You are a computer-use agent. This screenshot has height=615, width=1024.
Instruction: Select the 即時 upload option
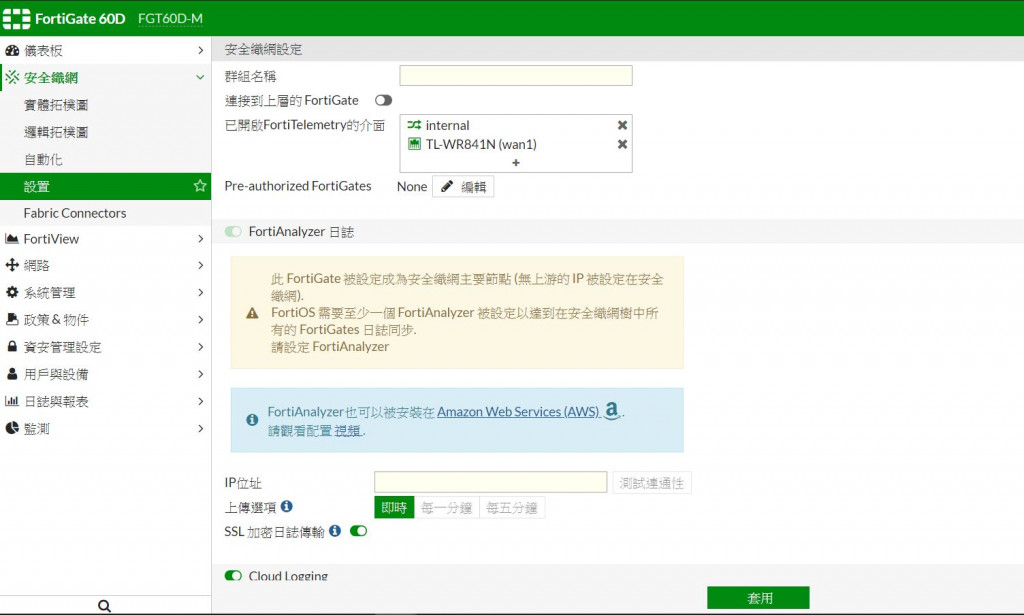pos(394,508)
